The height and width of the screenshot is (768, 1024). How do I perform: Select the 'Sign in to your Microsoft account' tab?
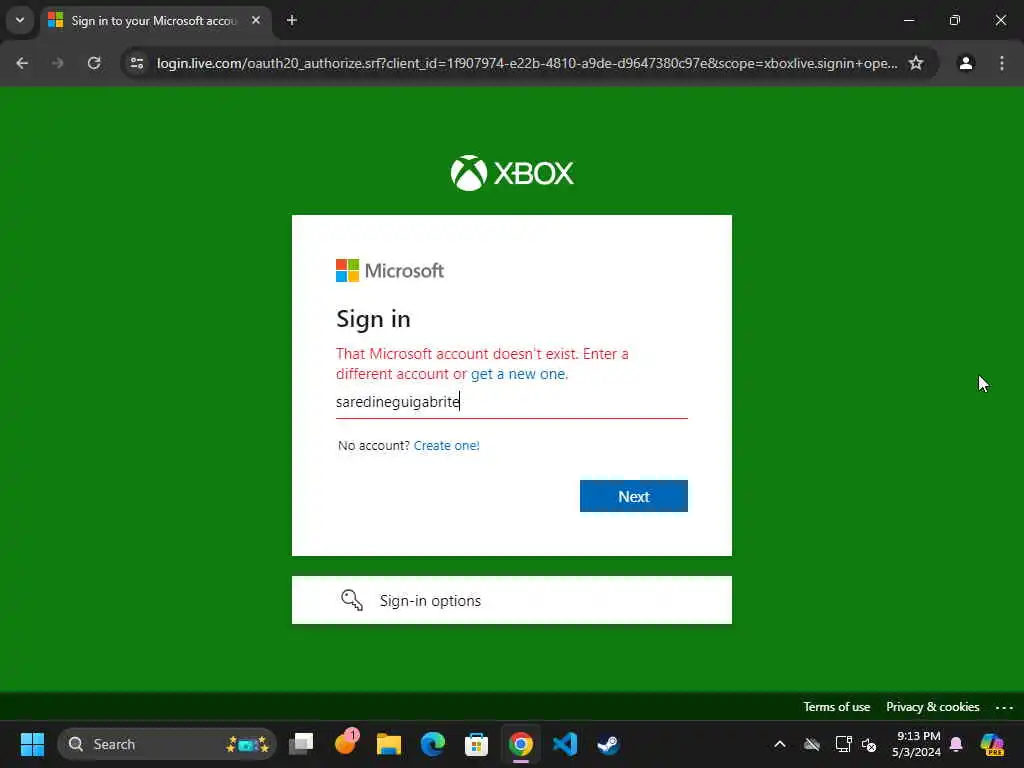(x=157, y=21)
